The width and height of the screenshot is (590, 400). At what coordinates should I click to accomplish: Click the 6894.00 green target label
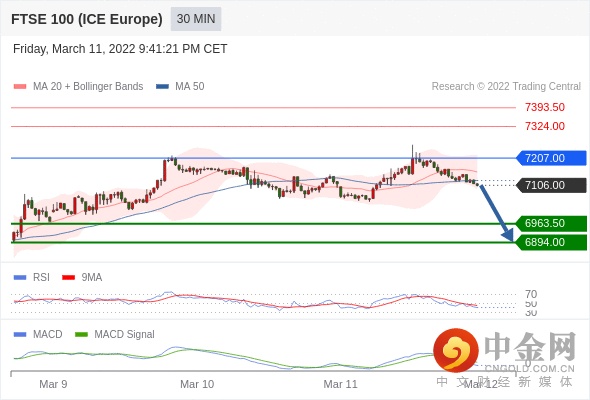coord(552,242)
